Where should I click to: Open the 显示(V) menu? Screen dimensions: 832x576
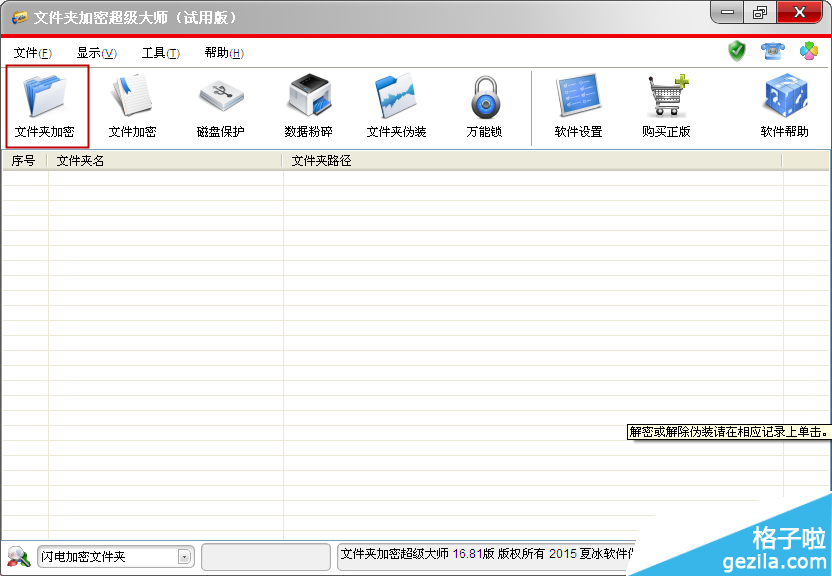97,53
